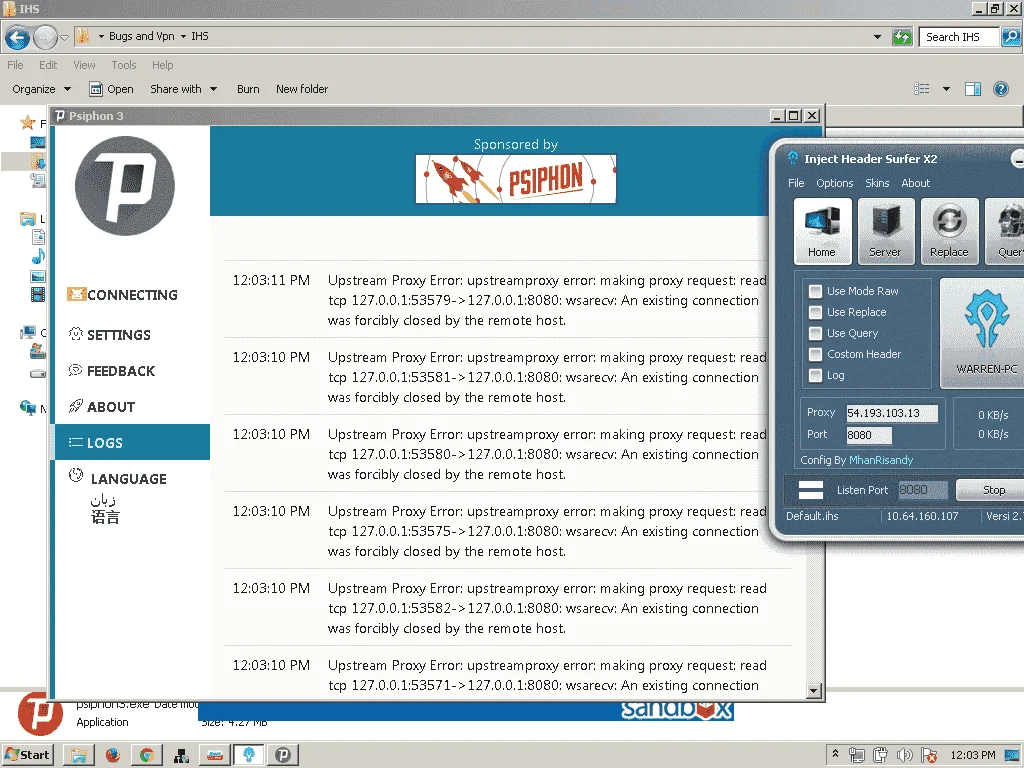Click New folder button
1024x768 pixels.
(302, 89)
